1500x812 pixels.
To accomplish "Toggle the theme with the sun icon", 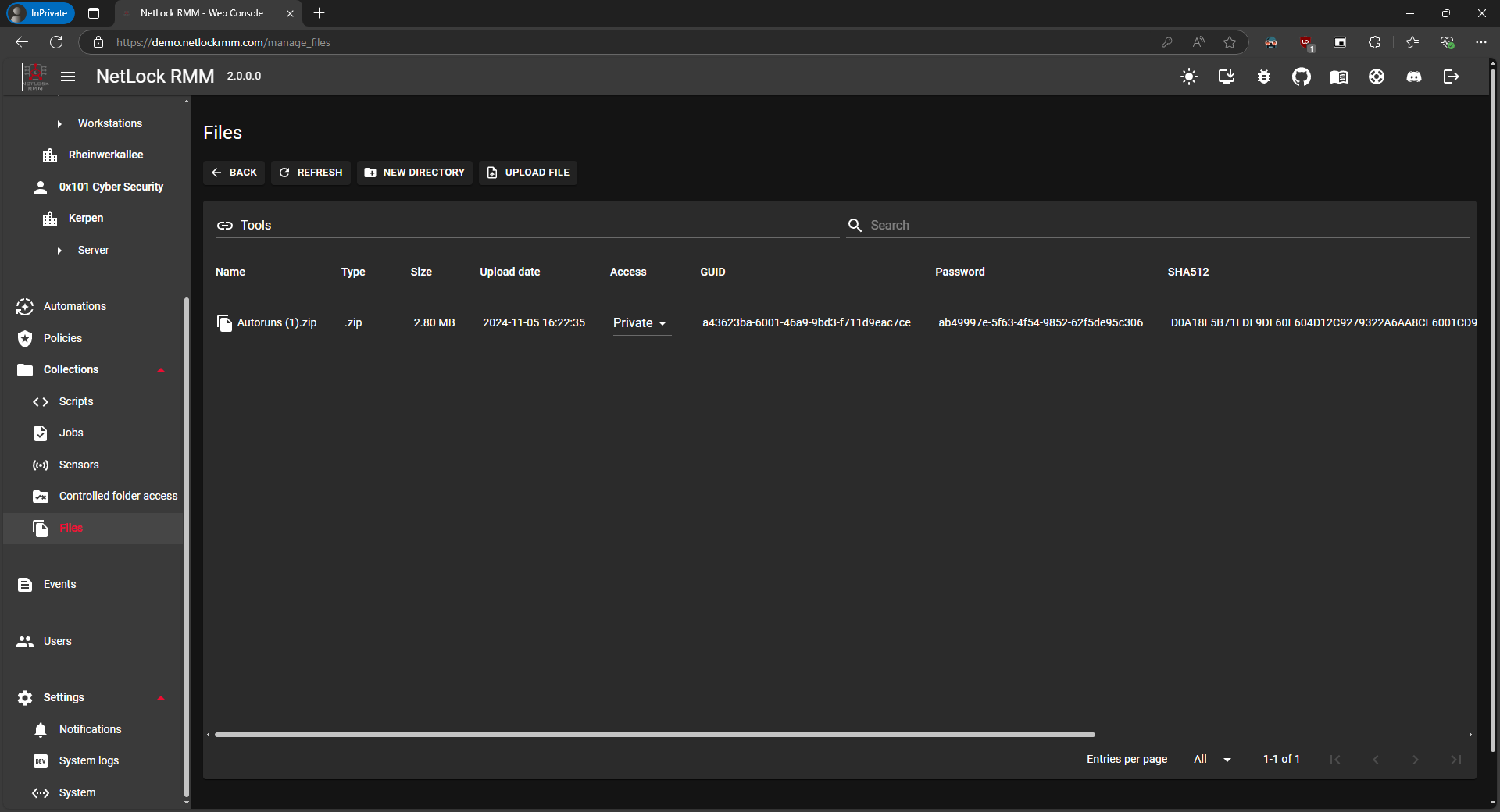I will click(1188, 77).
